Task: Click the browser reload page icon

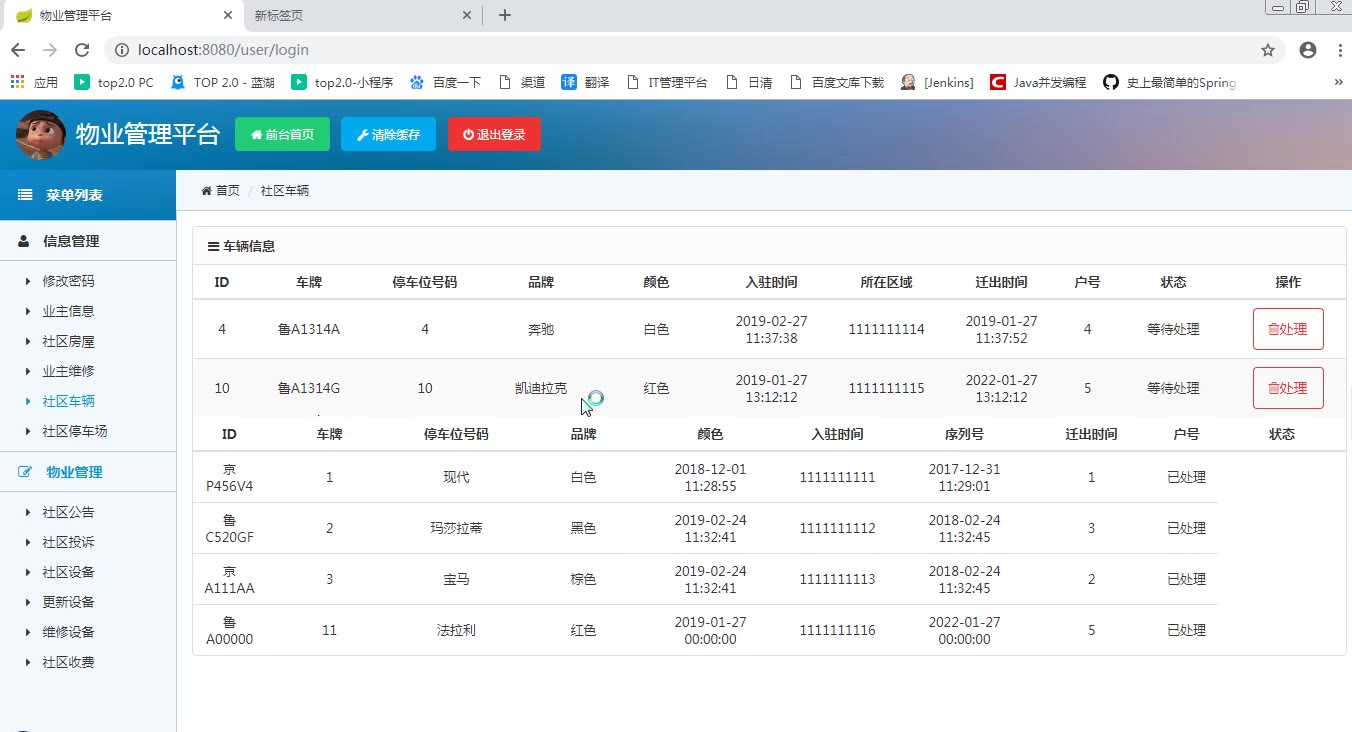Action: tap(82, 50)
